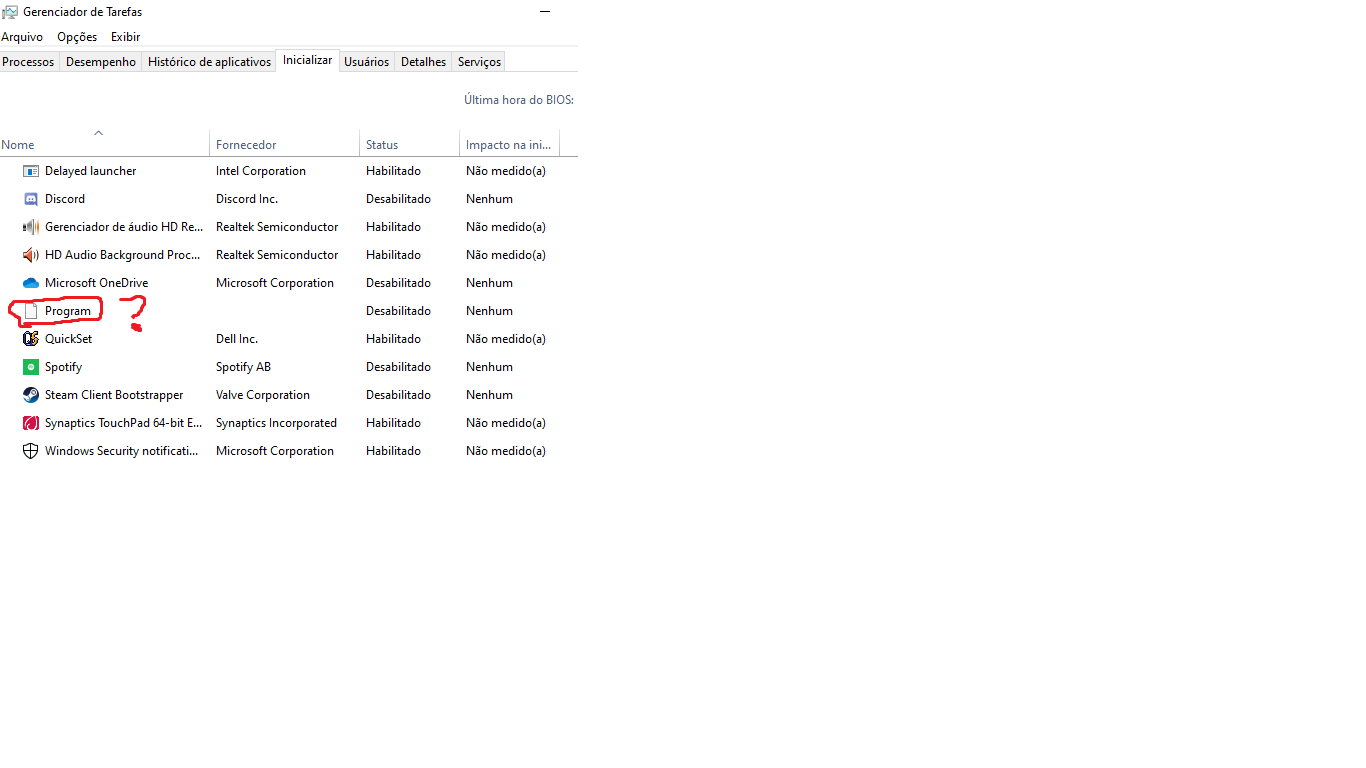Select the Delayed launcher row name
This screenshot has width=1366, height=768.
point(90,171)
